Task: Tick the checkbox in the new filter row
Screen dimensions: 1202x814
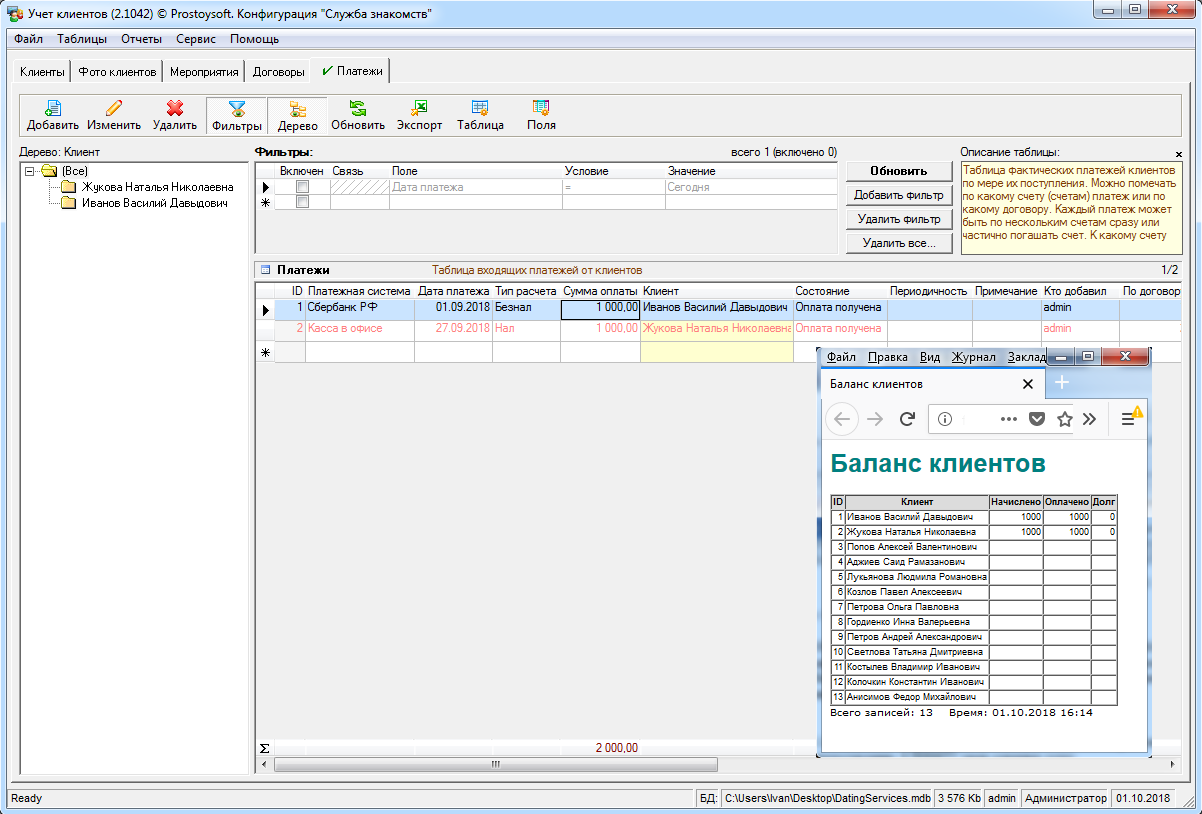Action: tap(302, 202)
